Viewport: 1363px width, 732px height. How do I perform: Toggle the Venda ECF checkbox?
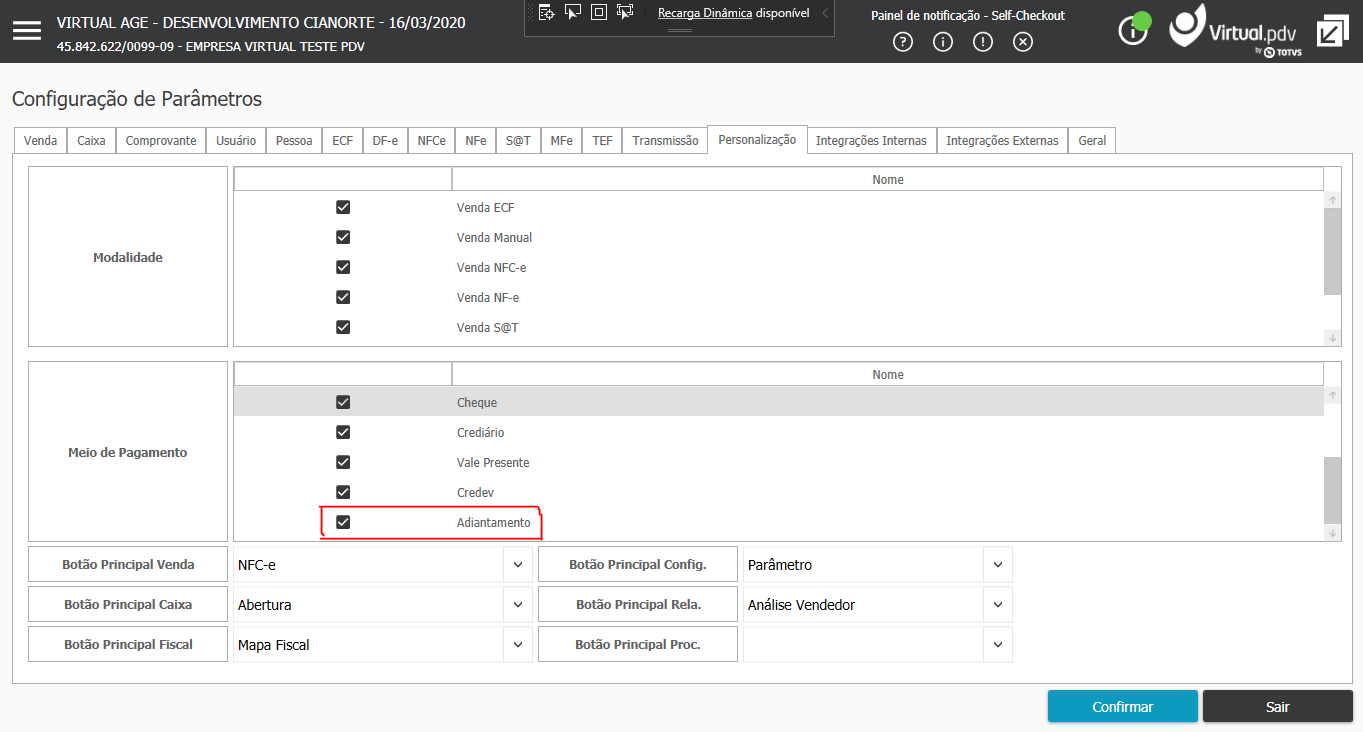[x=343, y=207]
